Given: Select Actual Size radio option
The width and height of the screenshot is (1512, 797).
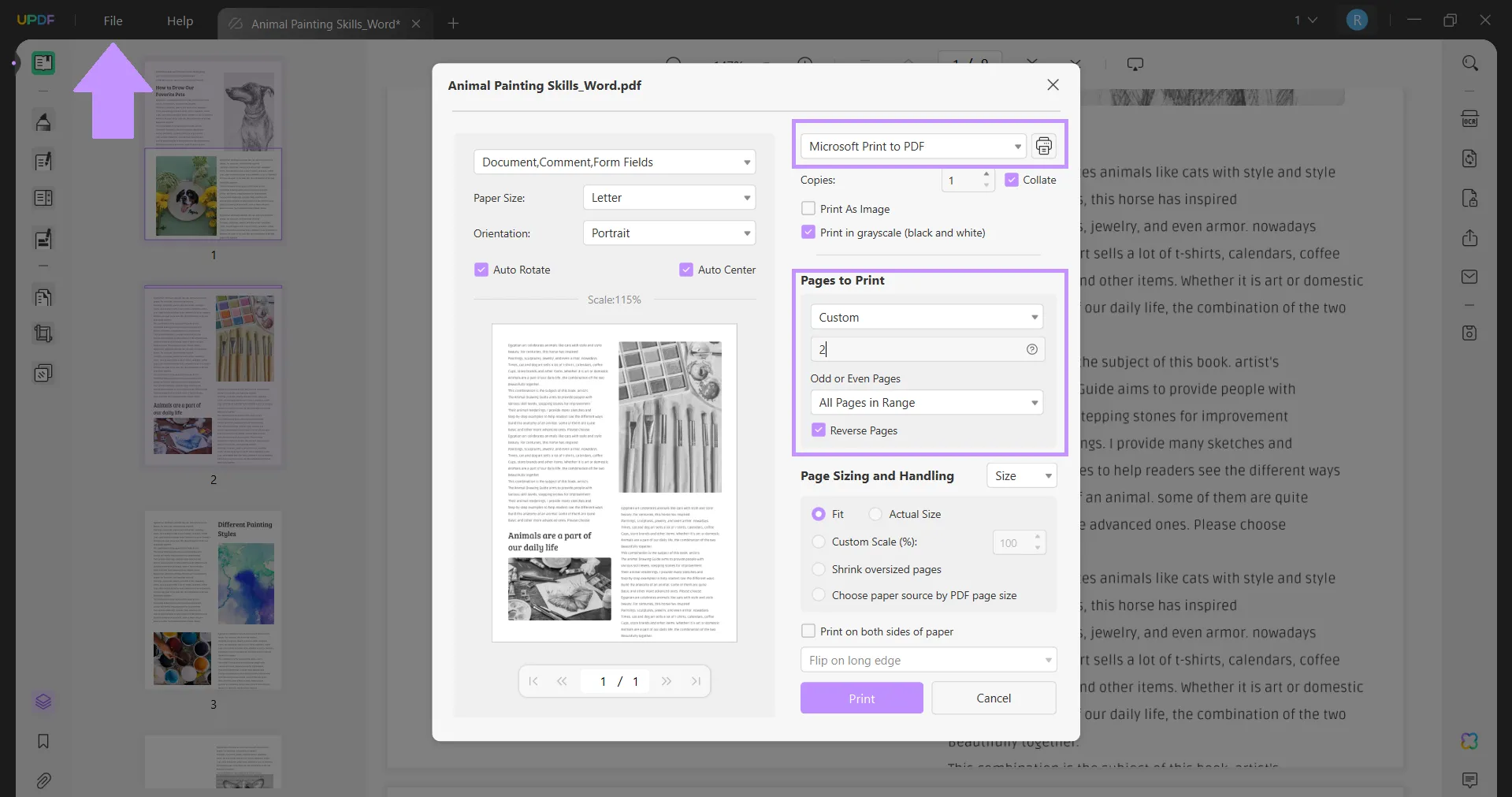Looking at the screenshot, I should point(875,514).
